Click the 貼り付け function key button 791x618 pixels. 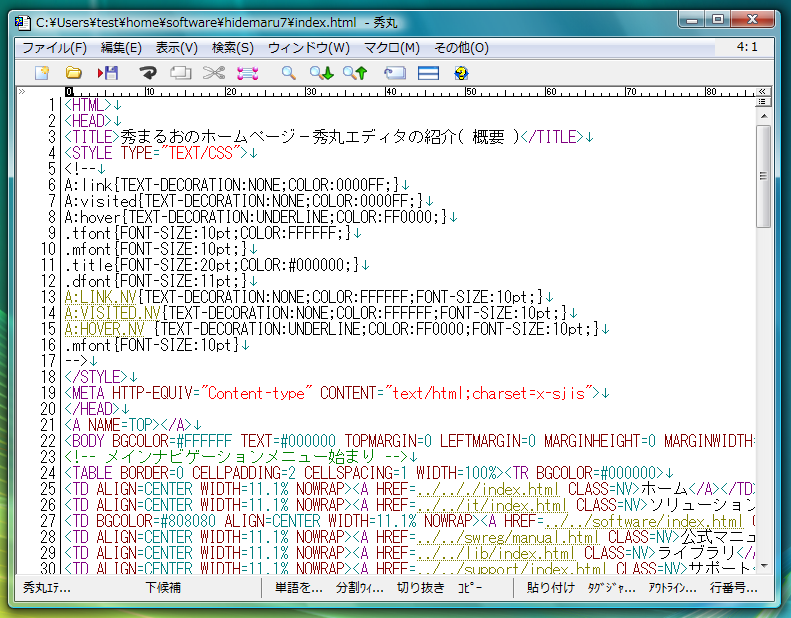pos(550,588)
